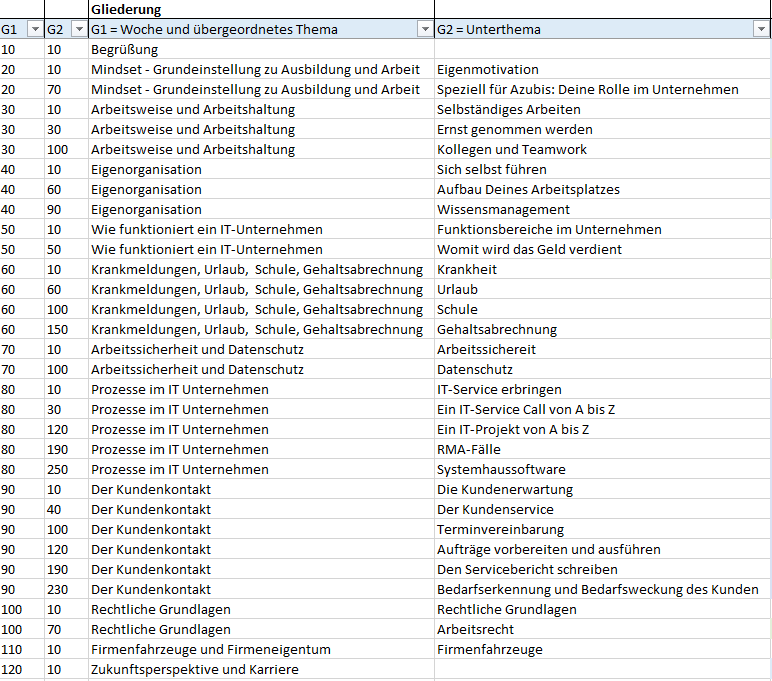Click the Arbeitsrecht cell
772x681 pixels.
pyautogui.click(x=602, y=630)
